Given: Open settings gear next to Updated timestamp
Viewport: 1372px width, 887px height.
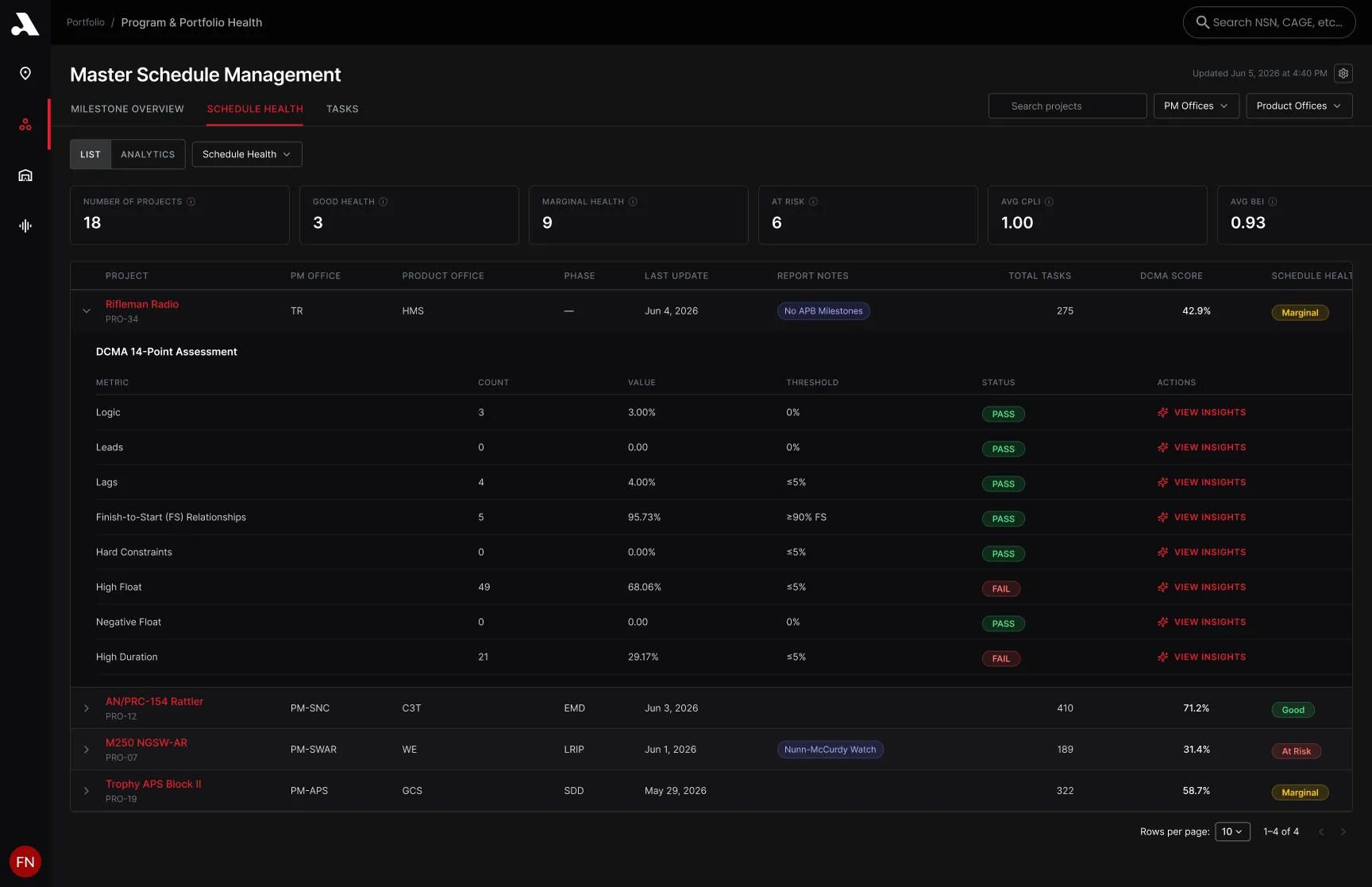Looking at the screenshot, I should click(1343, 73).
